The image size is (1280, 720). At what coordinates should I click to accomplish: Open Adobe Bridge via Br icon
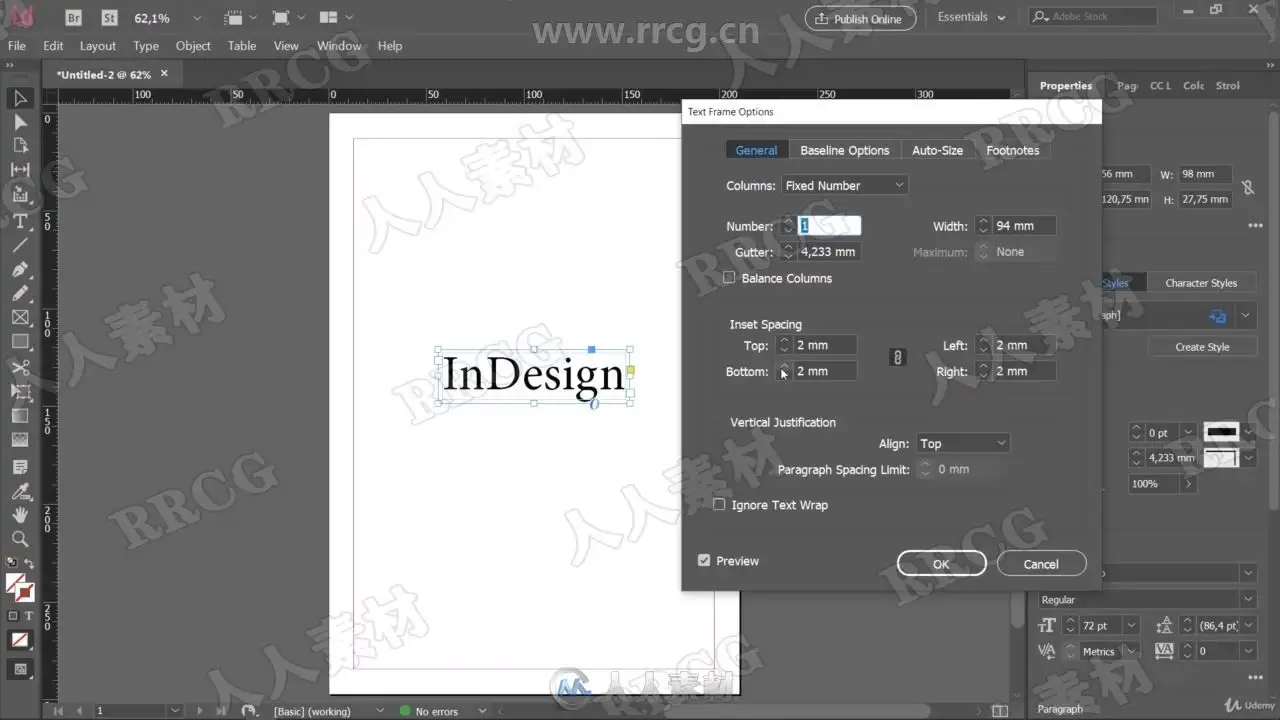(74, 18)
